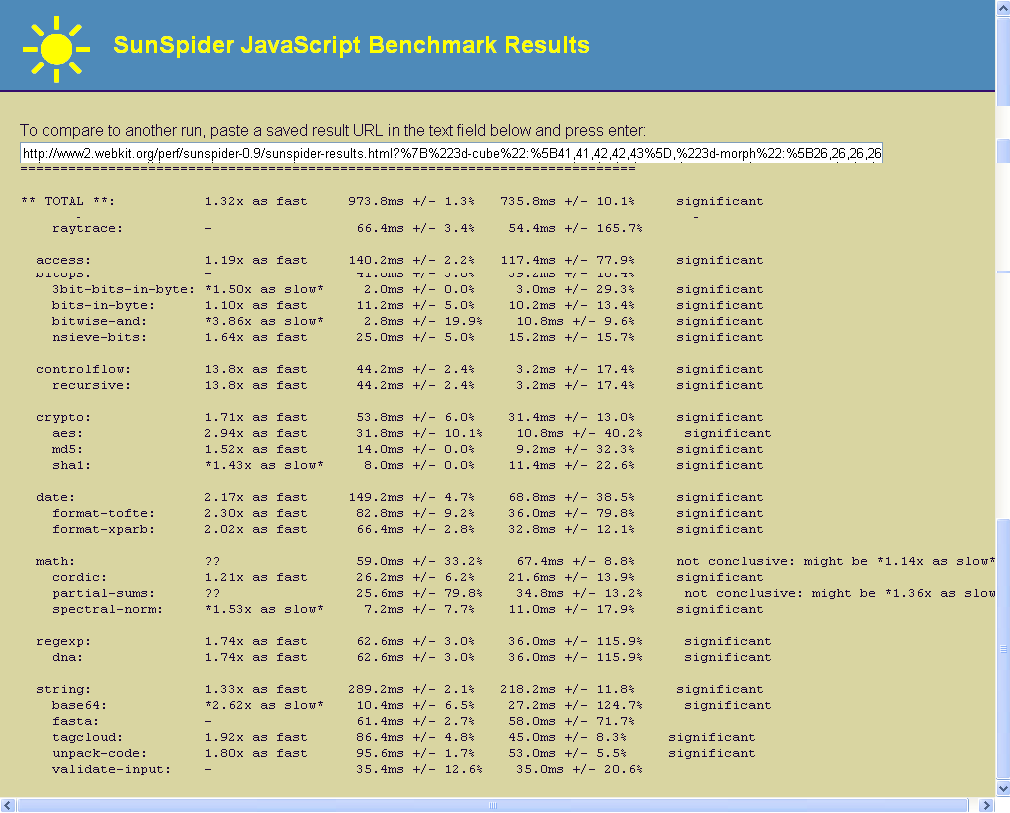Image resolution: width=1010 pixels, height=813 pixels.
Task: Click the 'validate-input:' row label
Action: [111, 770]
